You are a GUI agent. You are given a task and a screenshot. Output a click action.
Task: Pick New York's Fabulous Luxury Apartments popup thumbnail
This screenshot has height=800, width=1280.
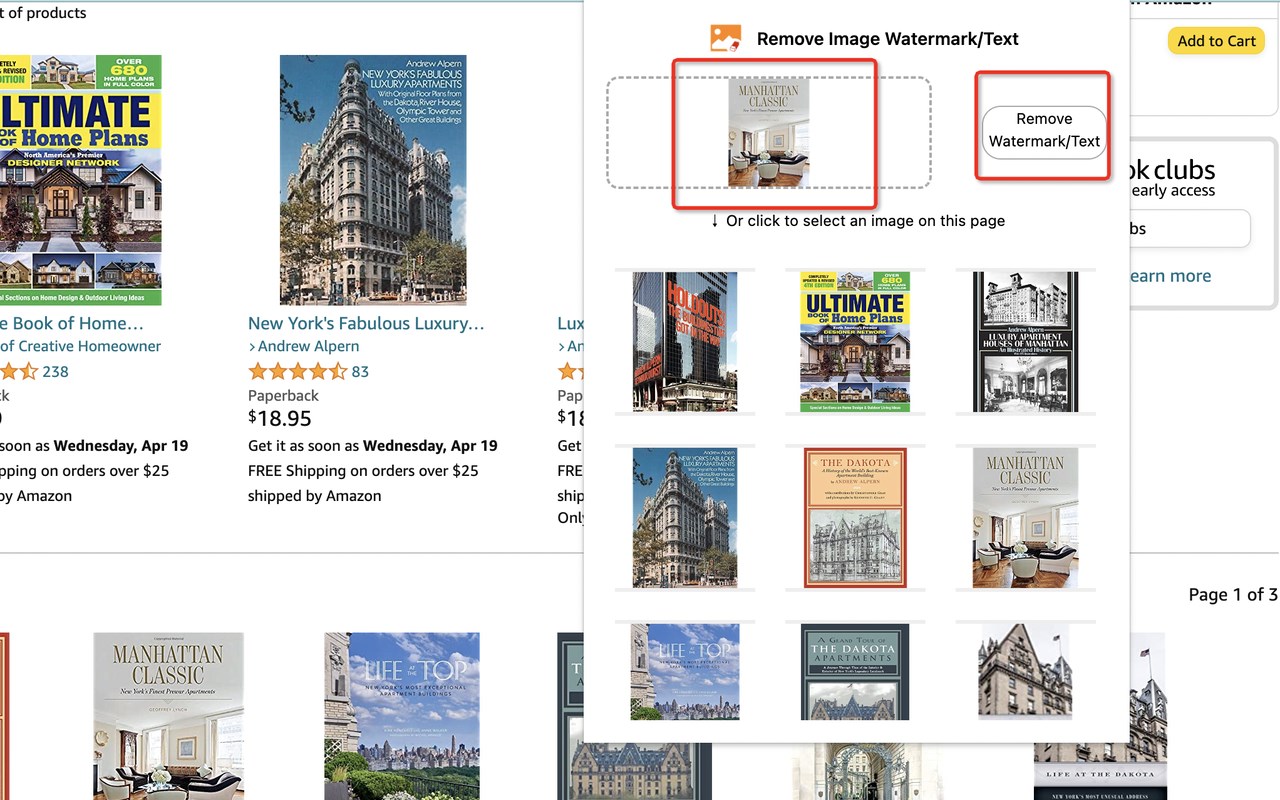pos(685,518)
